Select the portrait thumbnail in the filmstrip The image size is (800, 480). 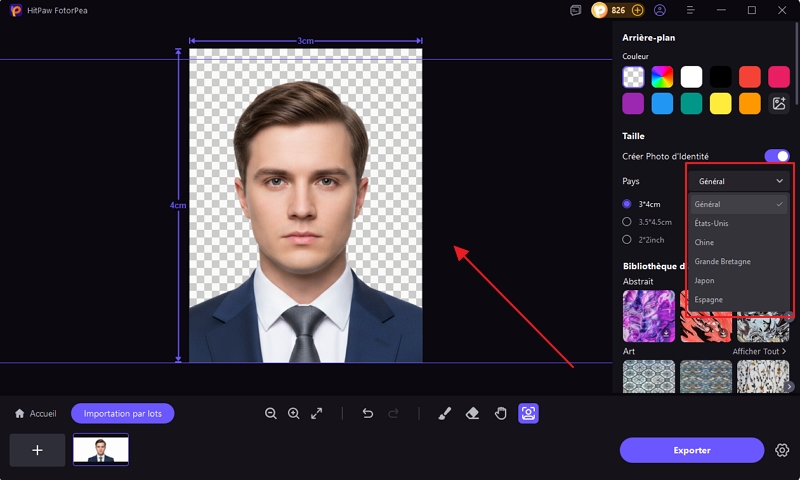coord(101,449)
